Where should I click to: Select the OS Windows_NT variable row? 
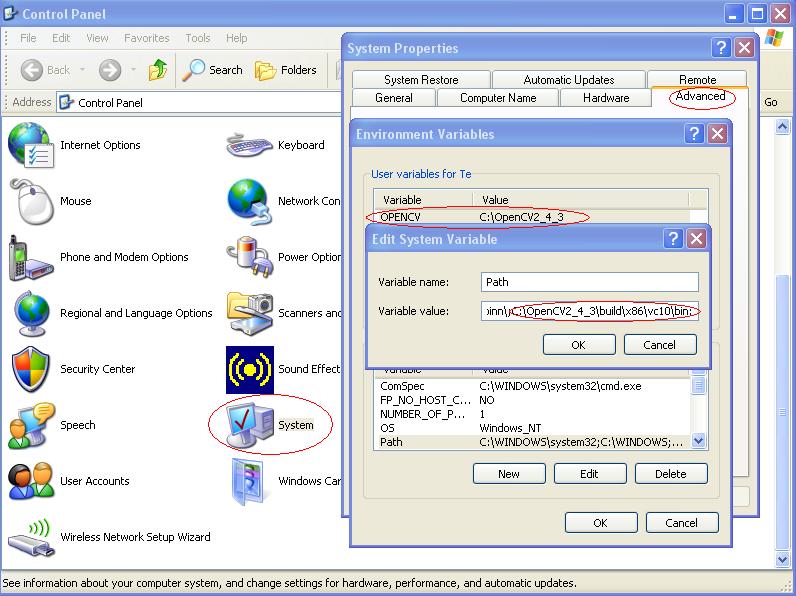click(x=532, y=428)
